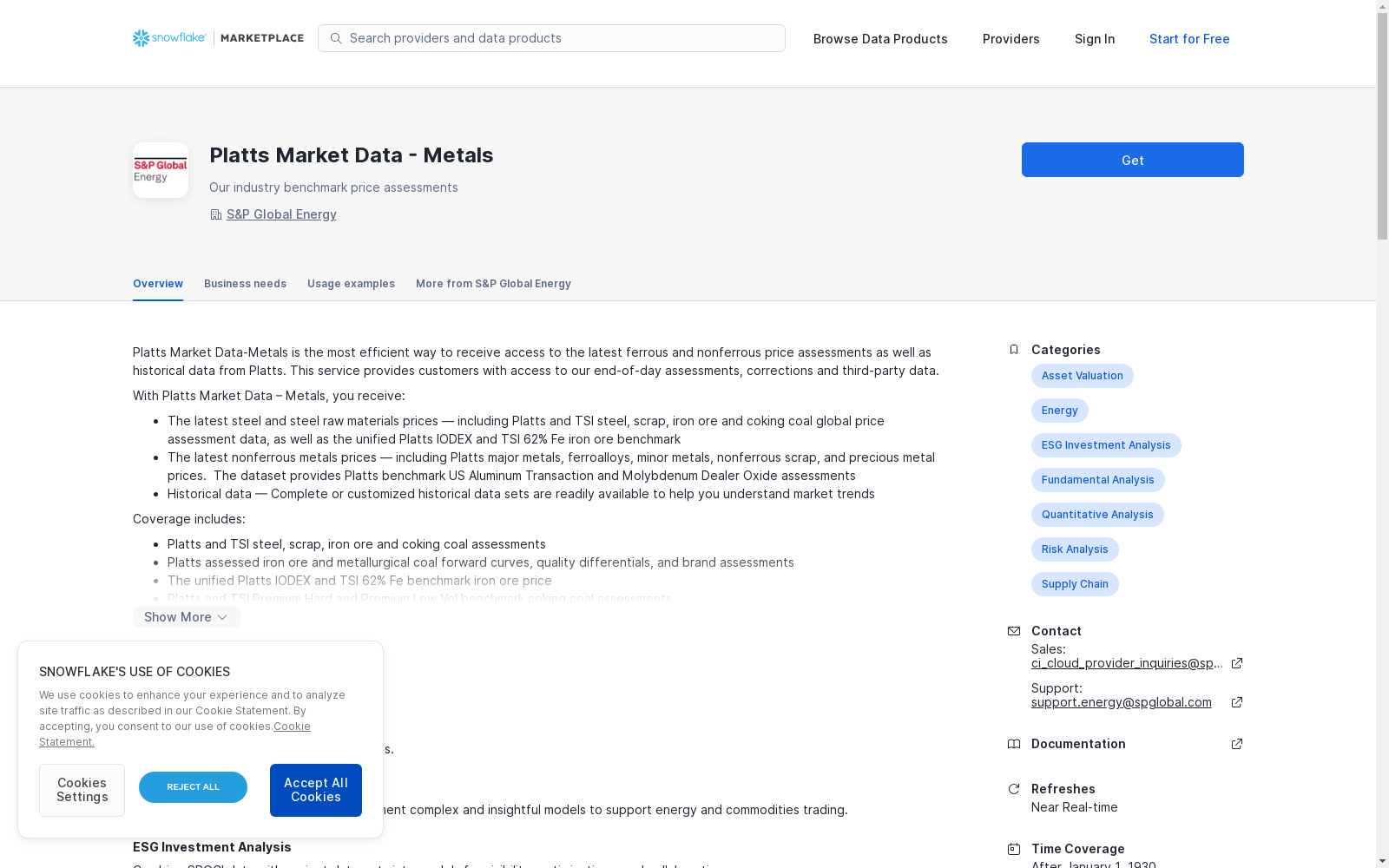1389x868 pixels.
Task: Open Browse Data Products menu
Action: (880, 39)
